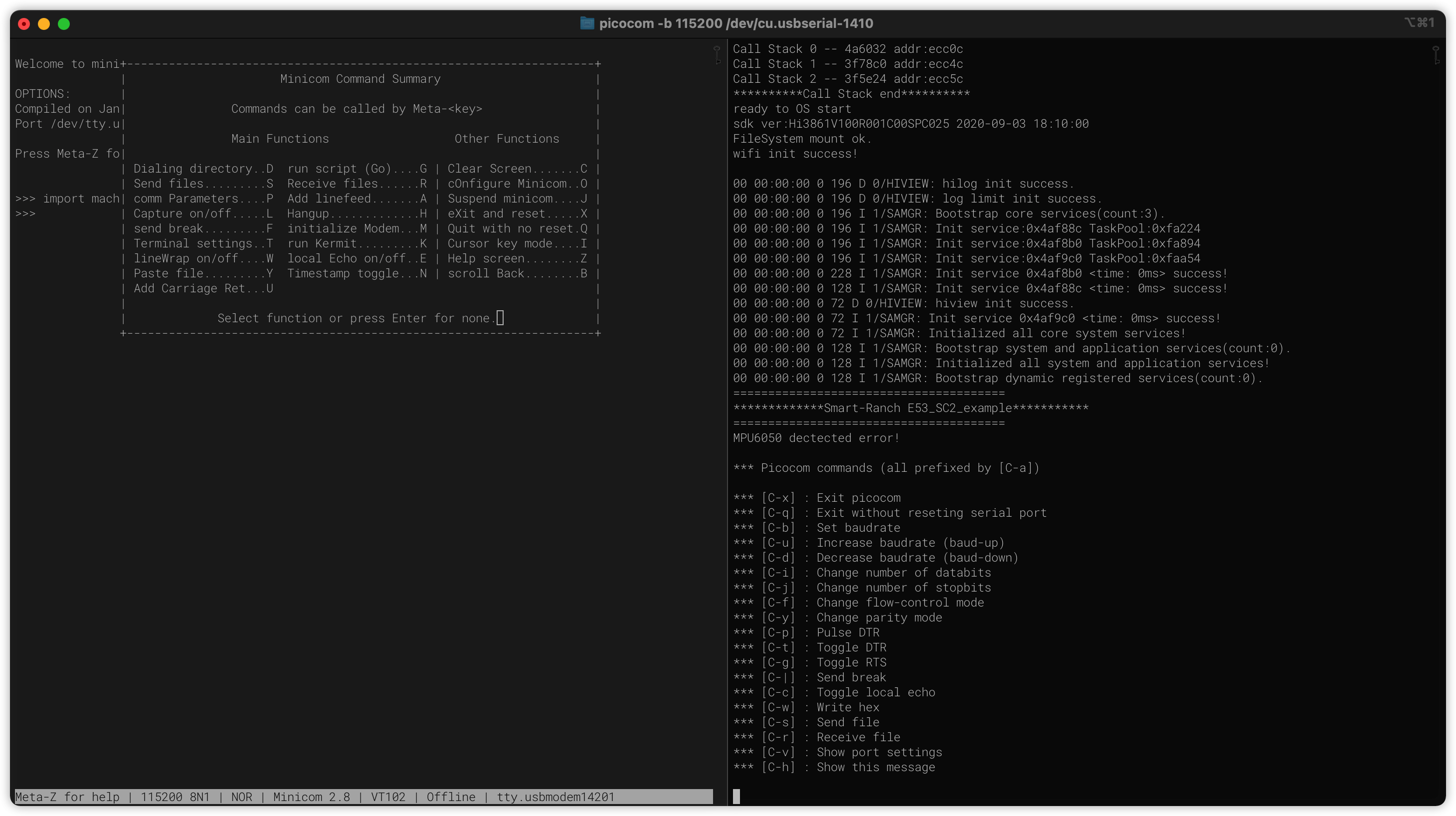
Task: Click the 'Receive files......R' entry
Action: pos(357,183)
